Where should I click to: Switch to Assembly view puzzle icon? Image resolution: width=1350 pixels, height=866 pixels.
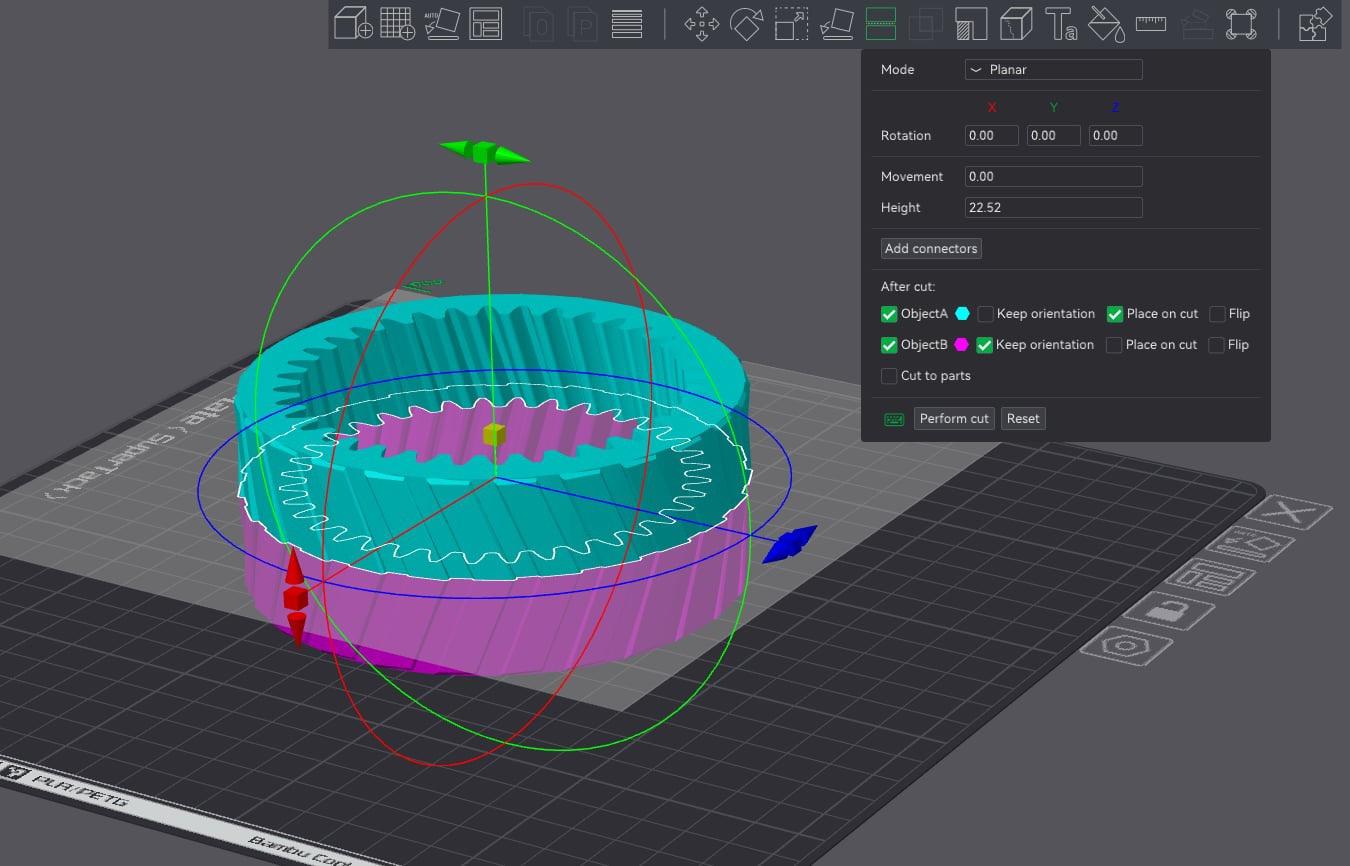tap(1315, 23)
